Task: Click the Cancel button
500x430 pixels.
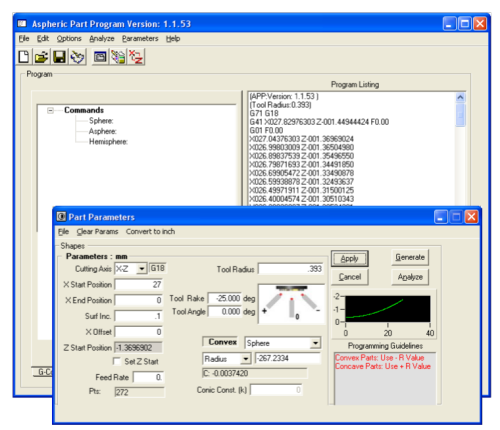Action: (x=350, y=277)
